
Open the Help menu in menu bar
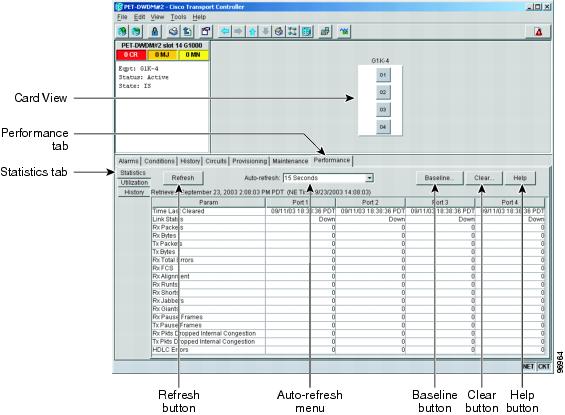199,17
